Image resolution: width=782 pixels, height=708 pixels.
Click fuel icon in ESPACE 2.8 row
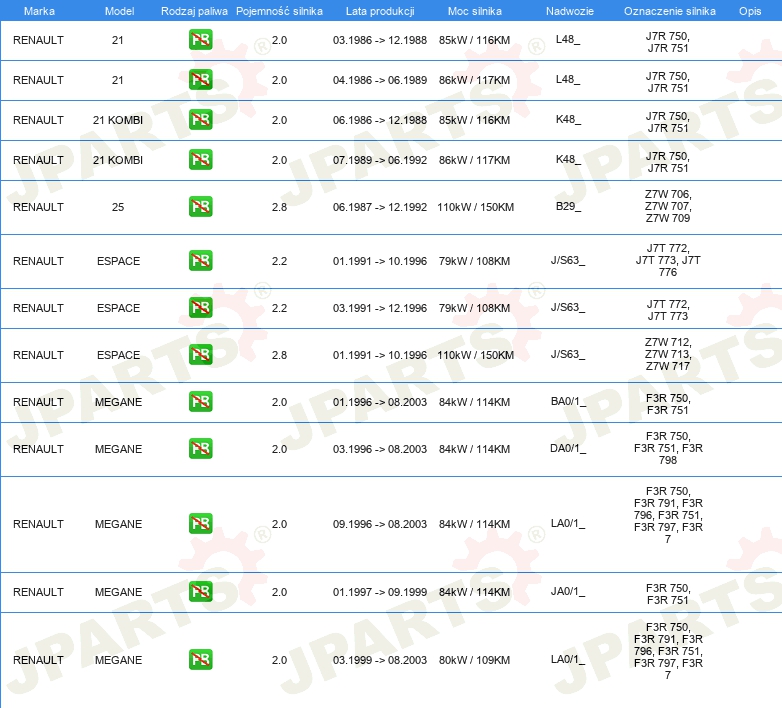[x=200, y=354]
